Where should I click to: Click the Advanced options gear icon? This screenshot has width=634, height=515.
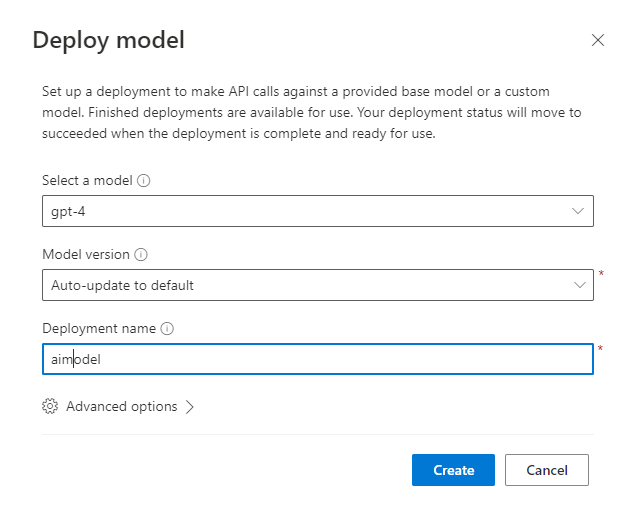(50, 407)
